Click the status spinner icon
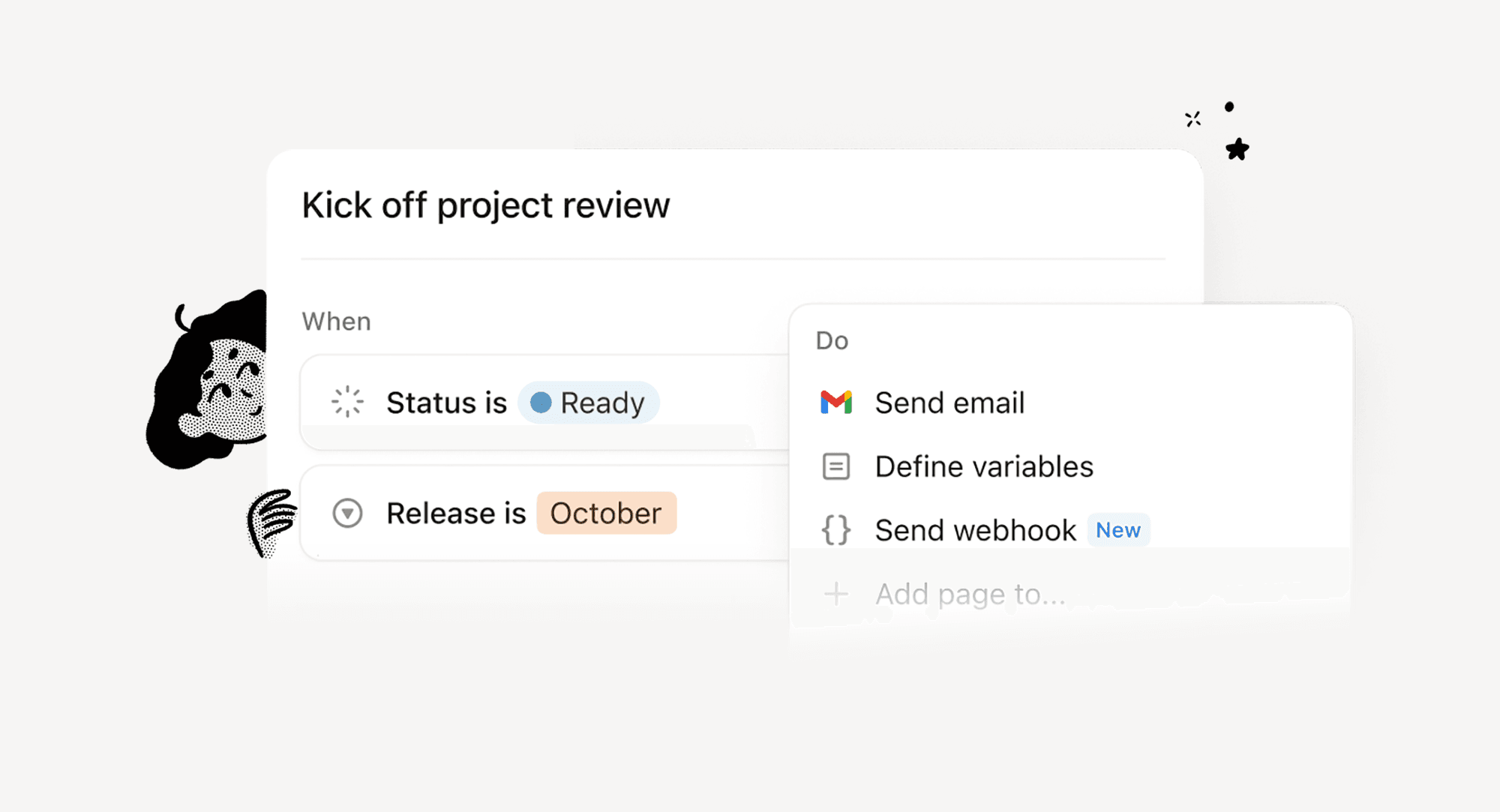The image size is (1500, 812). tap(347, 403)
